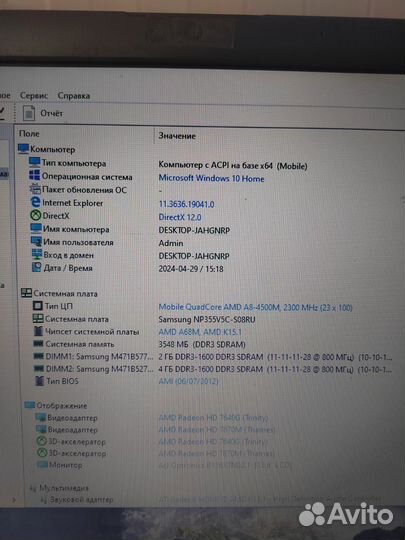Select the Операционная система field label

click(x=87, y=177)
